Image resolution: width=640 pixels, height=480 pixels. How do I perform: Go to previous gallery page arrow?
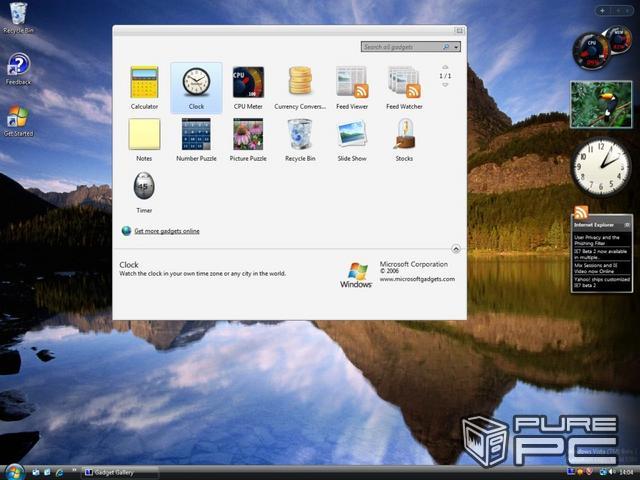point(445,67)
